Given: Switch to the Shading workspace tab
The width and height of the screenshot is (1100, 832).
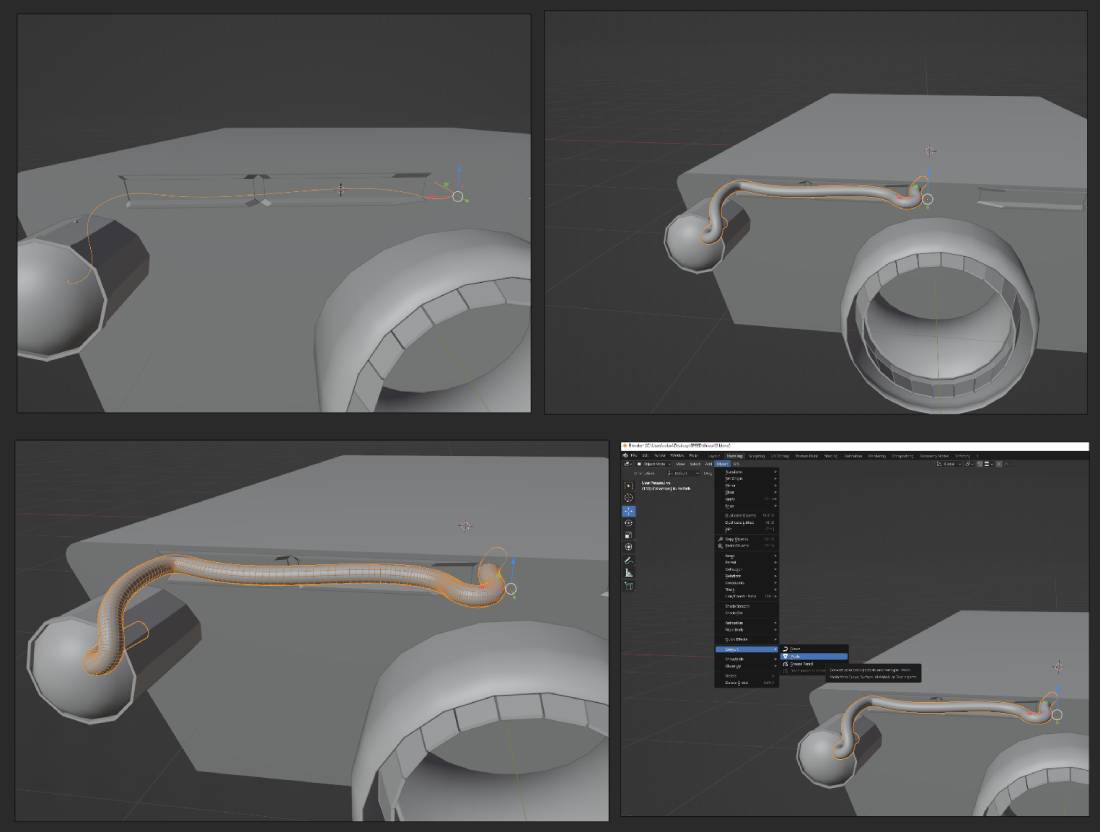Looking at the screenshot, I should 831,455.
